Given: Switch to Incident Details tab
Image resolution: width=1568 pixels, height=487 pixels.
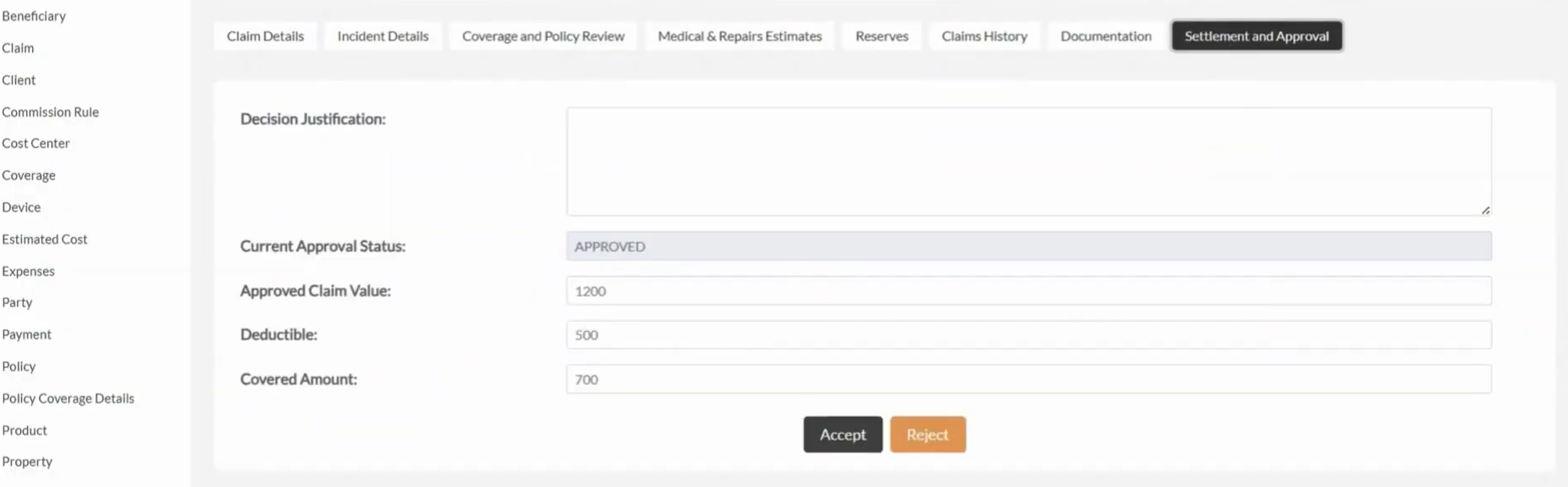Looking at the screenshot, I should 383,36.
